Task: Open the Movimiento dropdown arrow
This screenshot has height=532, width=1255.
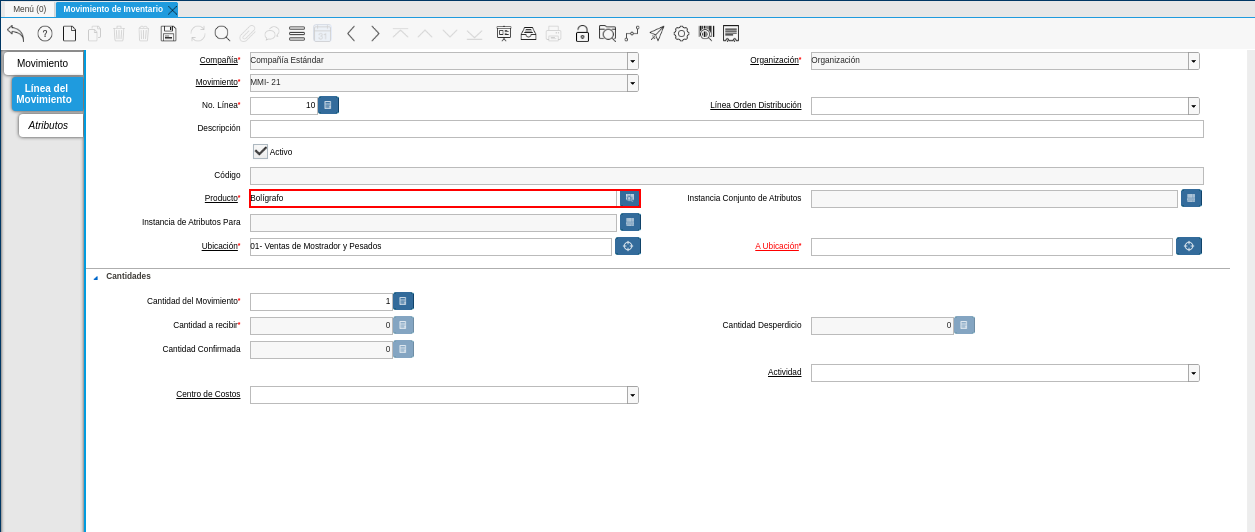Action: (x=632, y=83)
